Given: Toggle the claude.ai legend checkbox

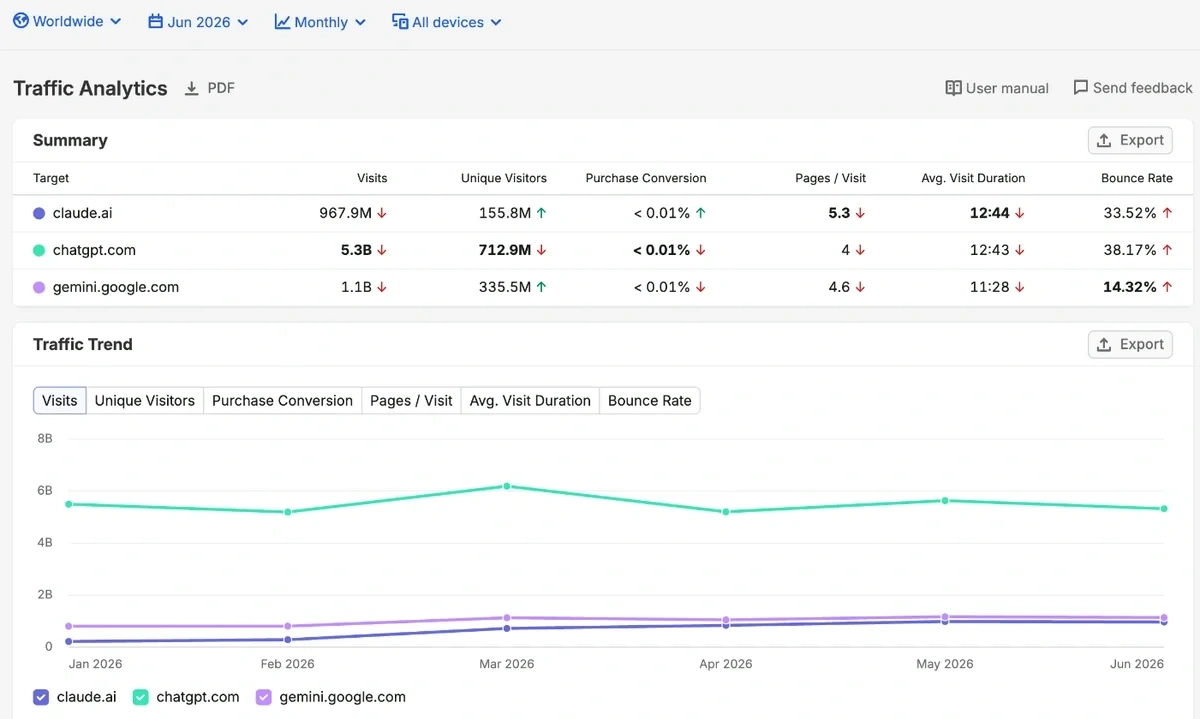Looking at the screenshot, I should 41,697.
